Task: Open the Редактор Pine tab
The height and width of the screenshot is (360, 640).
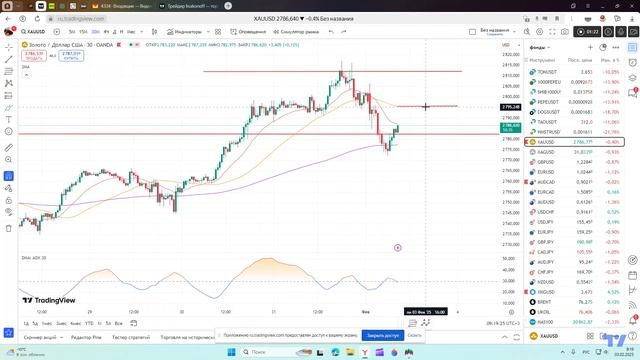Action: [86, 337]
